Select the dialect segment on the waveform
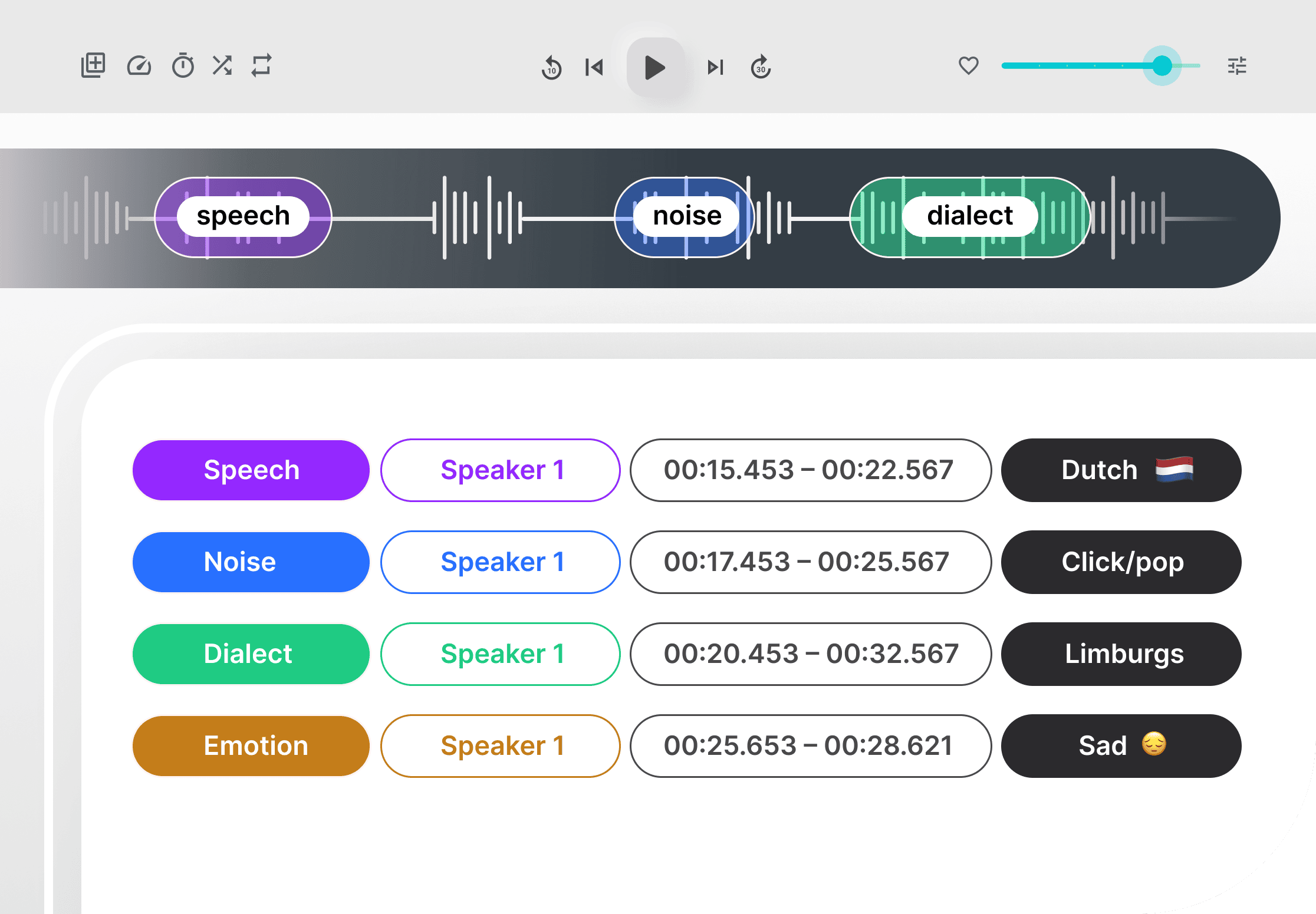 970,217
